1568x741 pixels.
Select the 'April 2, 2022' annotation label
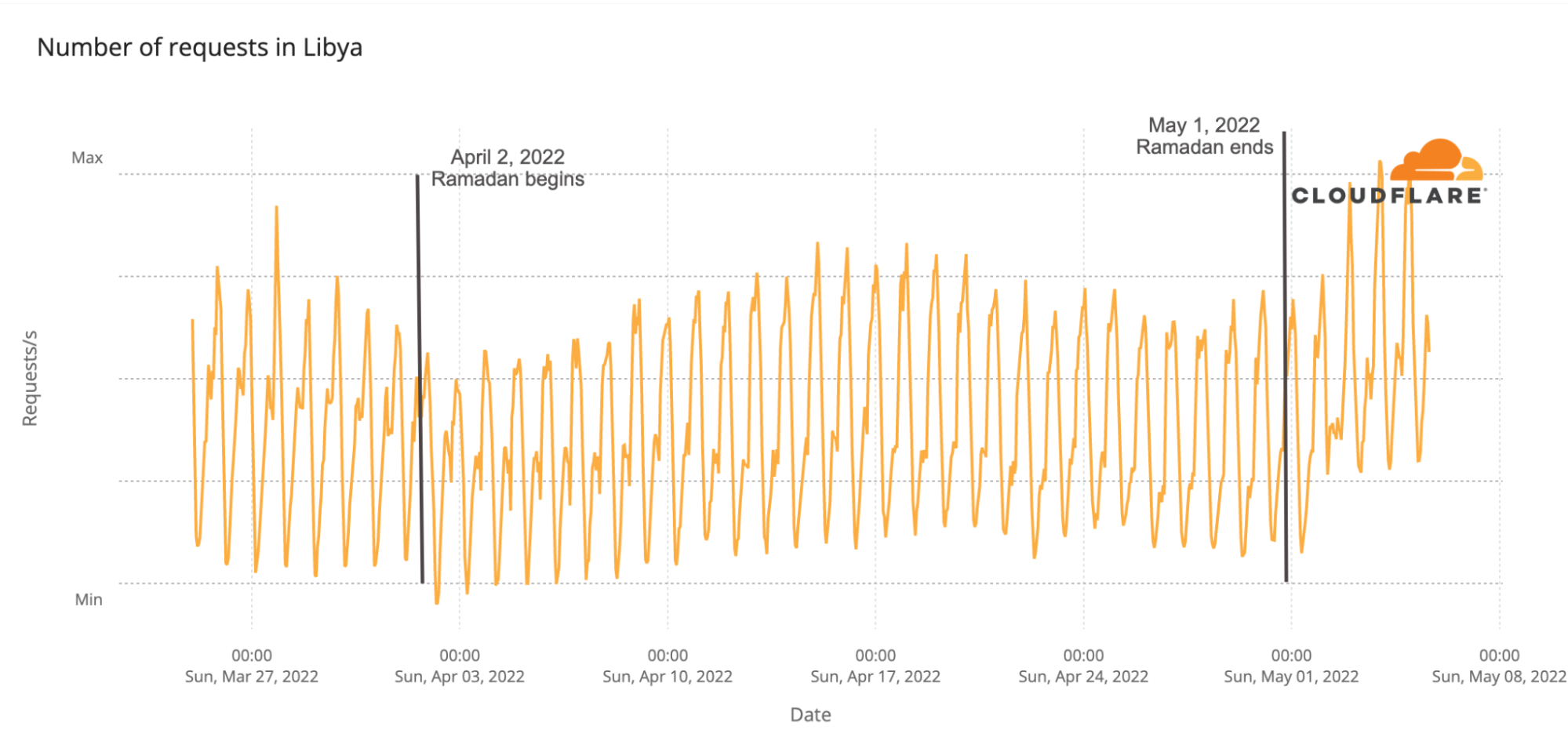pyautogui.click(x=508, y=157)
